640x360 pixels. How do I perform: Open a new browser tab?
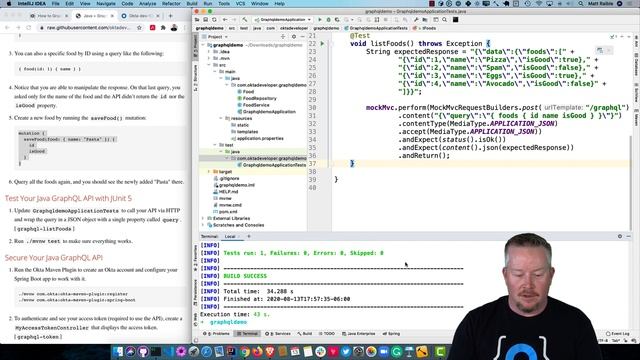tap(171, 16)
